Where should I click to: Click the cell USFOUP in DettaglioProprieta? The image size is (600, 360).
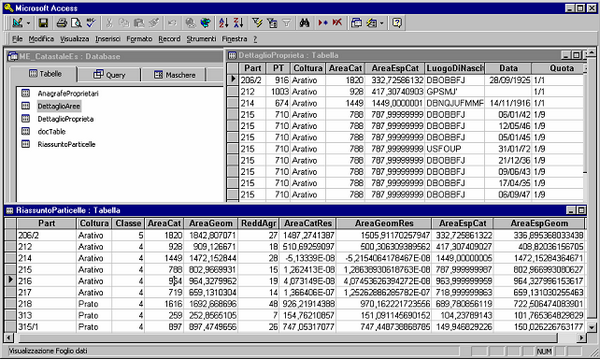tap(455, 148)
